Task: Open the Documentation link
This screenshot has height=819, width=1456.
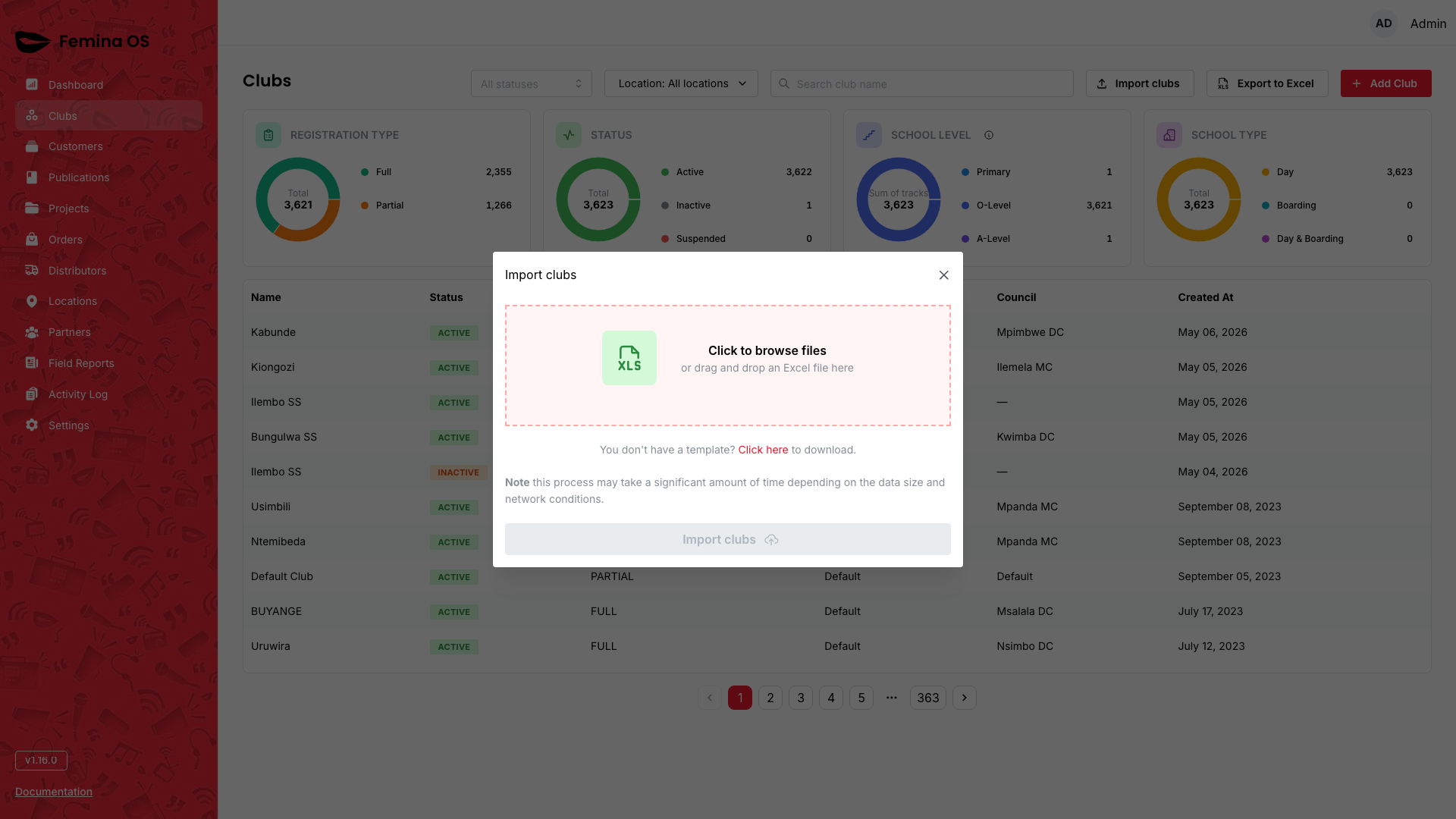Action: 54,792
